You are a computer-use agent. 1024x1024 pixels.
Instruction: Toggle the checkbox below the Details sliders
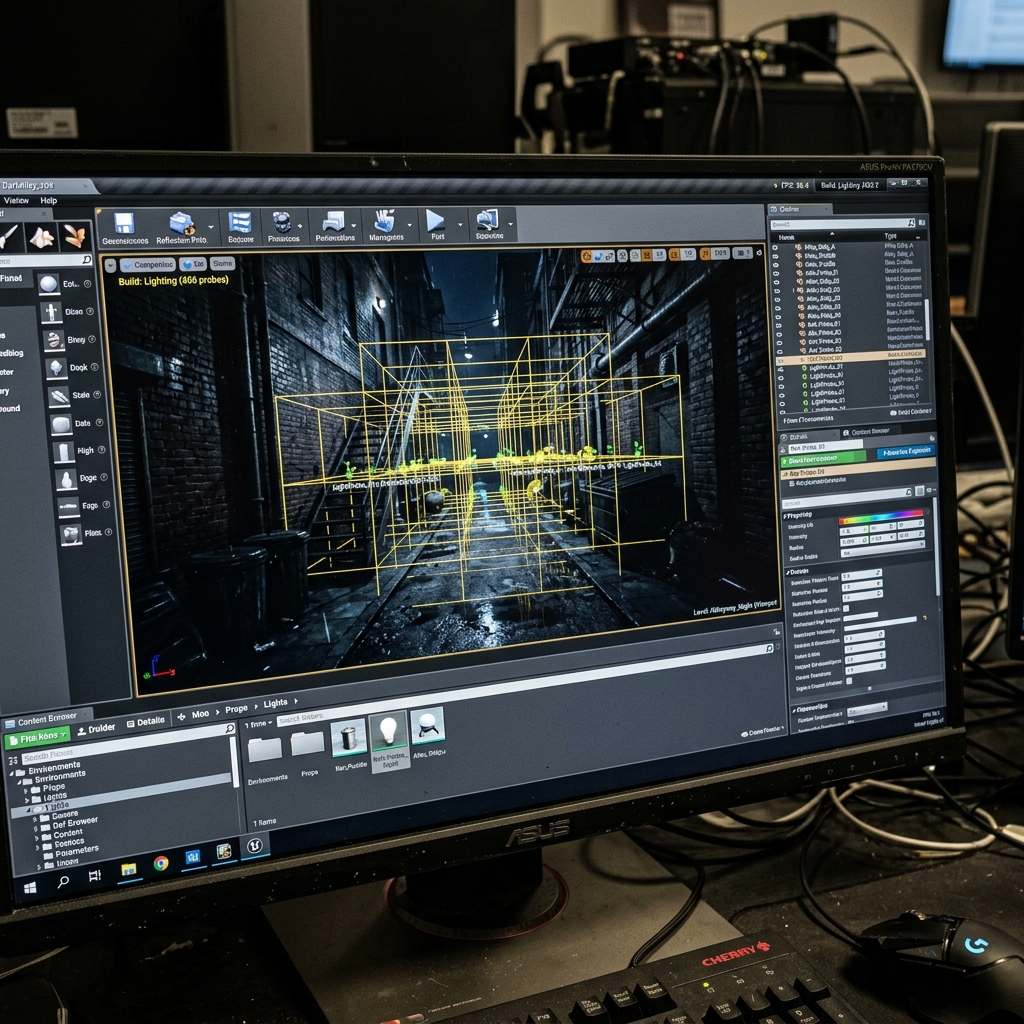pyautogui.click(x=848, y=680)
